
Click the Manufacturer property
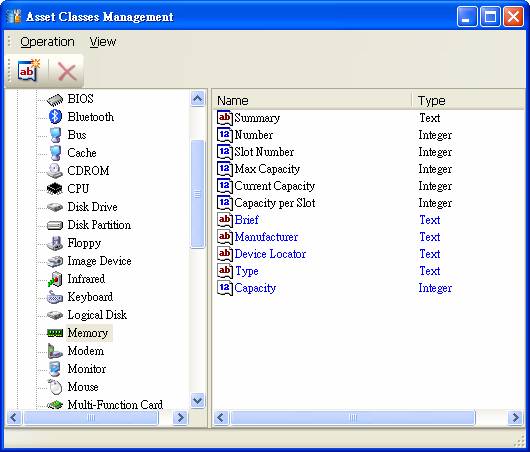[266, 237]
